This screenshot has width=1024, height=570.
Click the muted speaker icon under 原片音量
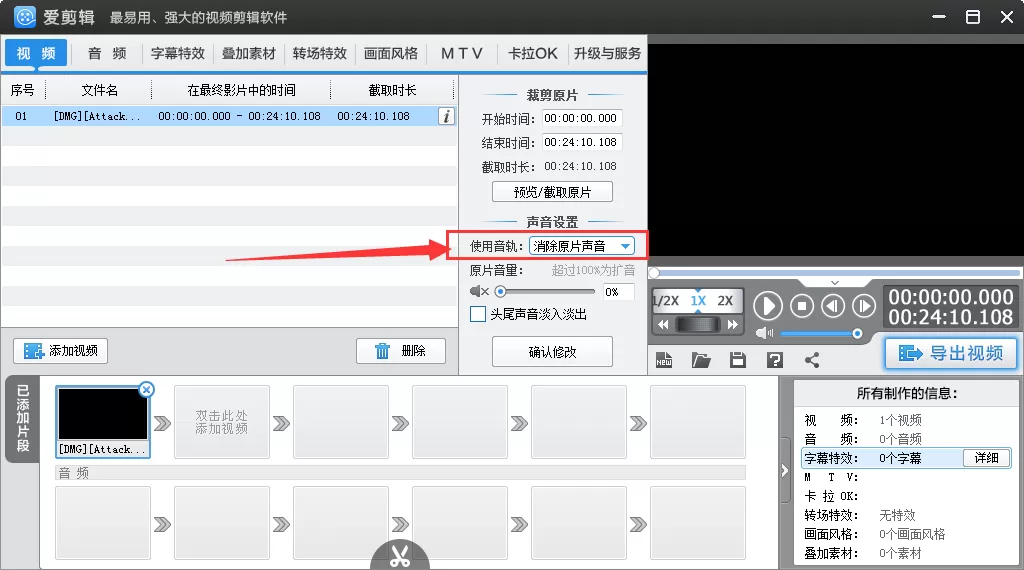pos(479,291)
